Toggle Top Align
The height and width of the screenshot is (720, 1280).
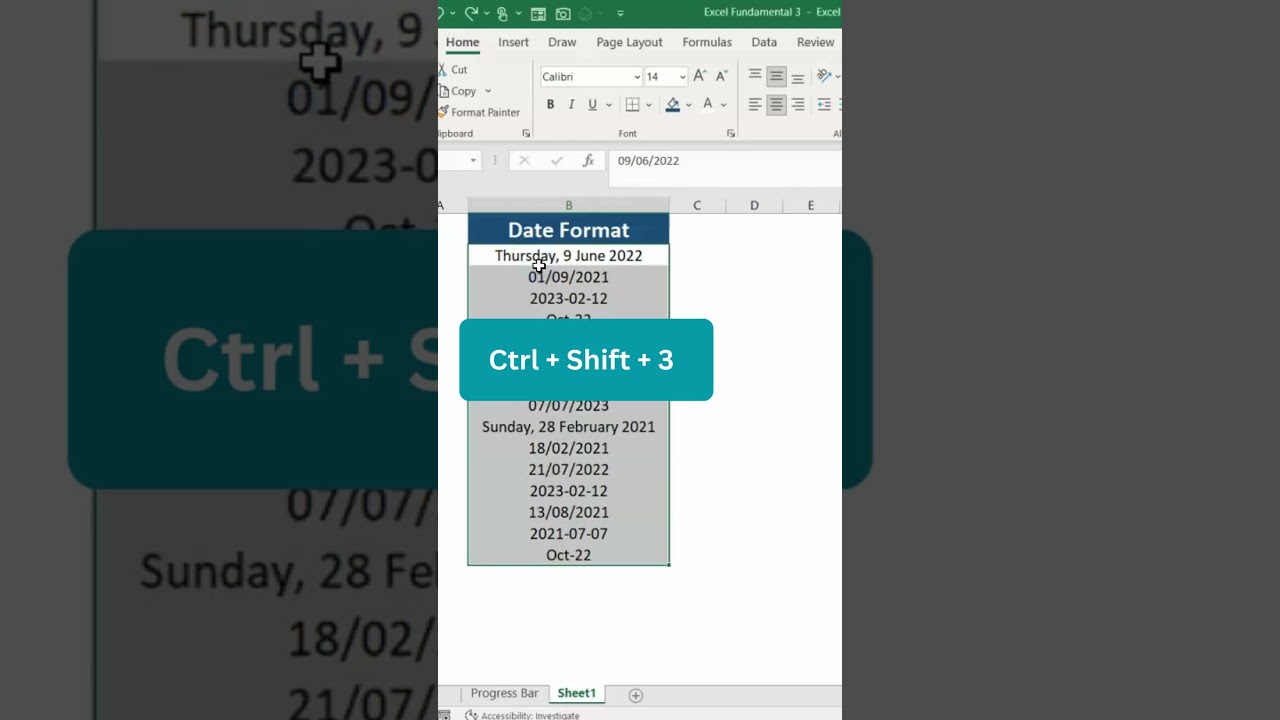coord(755,76)
